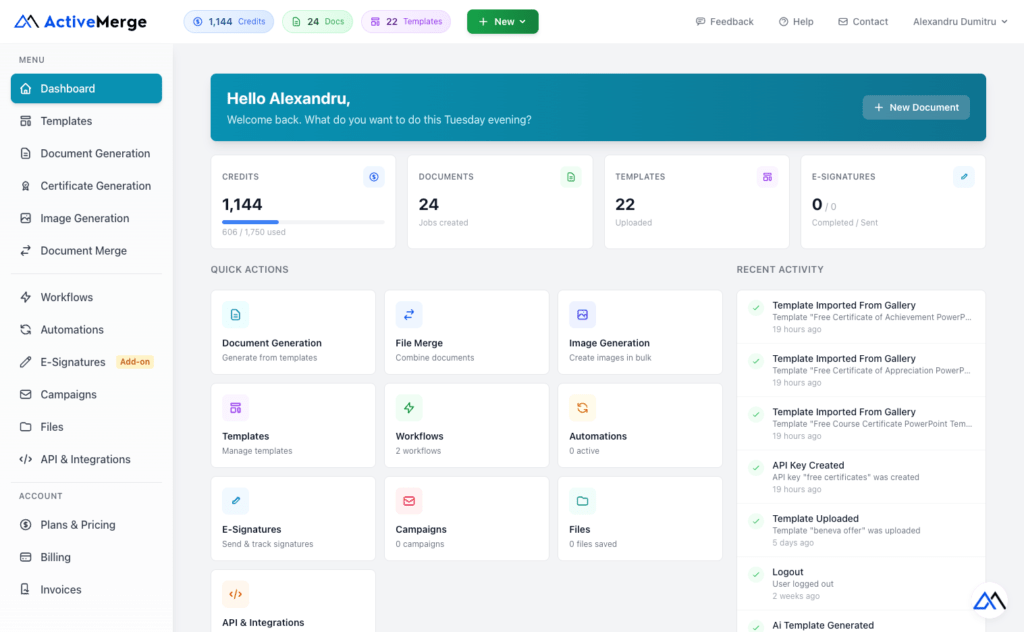The image size is (1024, 632).
Task: Click the "0 campaigns" subtitle text
Action: coord(420,544)
